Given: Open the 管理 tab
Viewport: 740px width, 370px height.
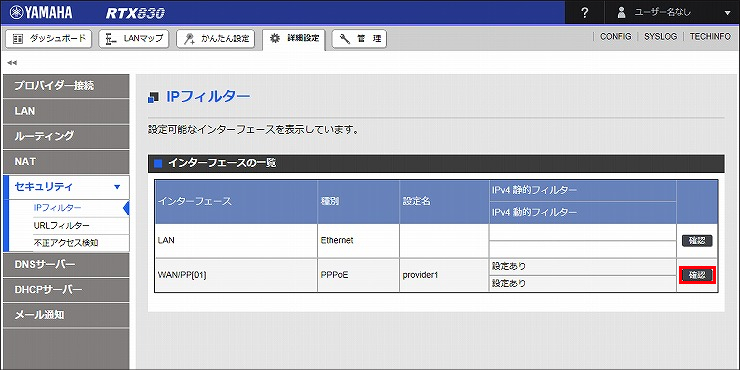Looking at the screenshot, I should click(359, 39).
